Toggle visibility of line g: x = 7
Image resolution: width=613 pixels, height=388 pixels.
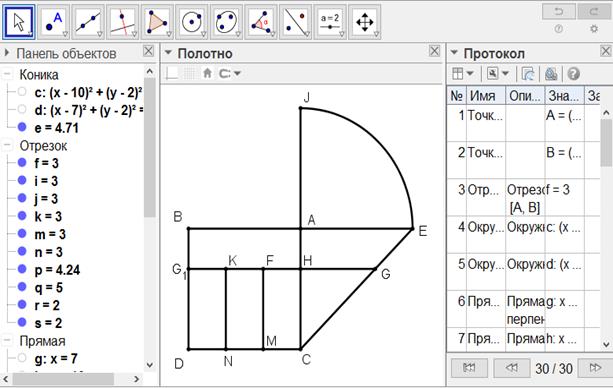[x=22, y=358]
